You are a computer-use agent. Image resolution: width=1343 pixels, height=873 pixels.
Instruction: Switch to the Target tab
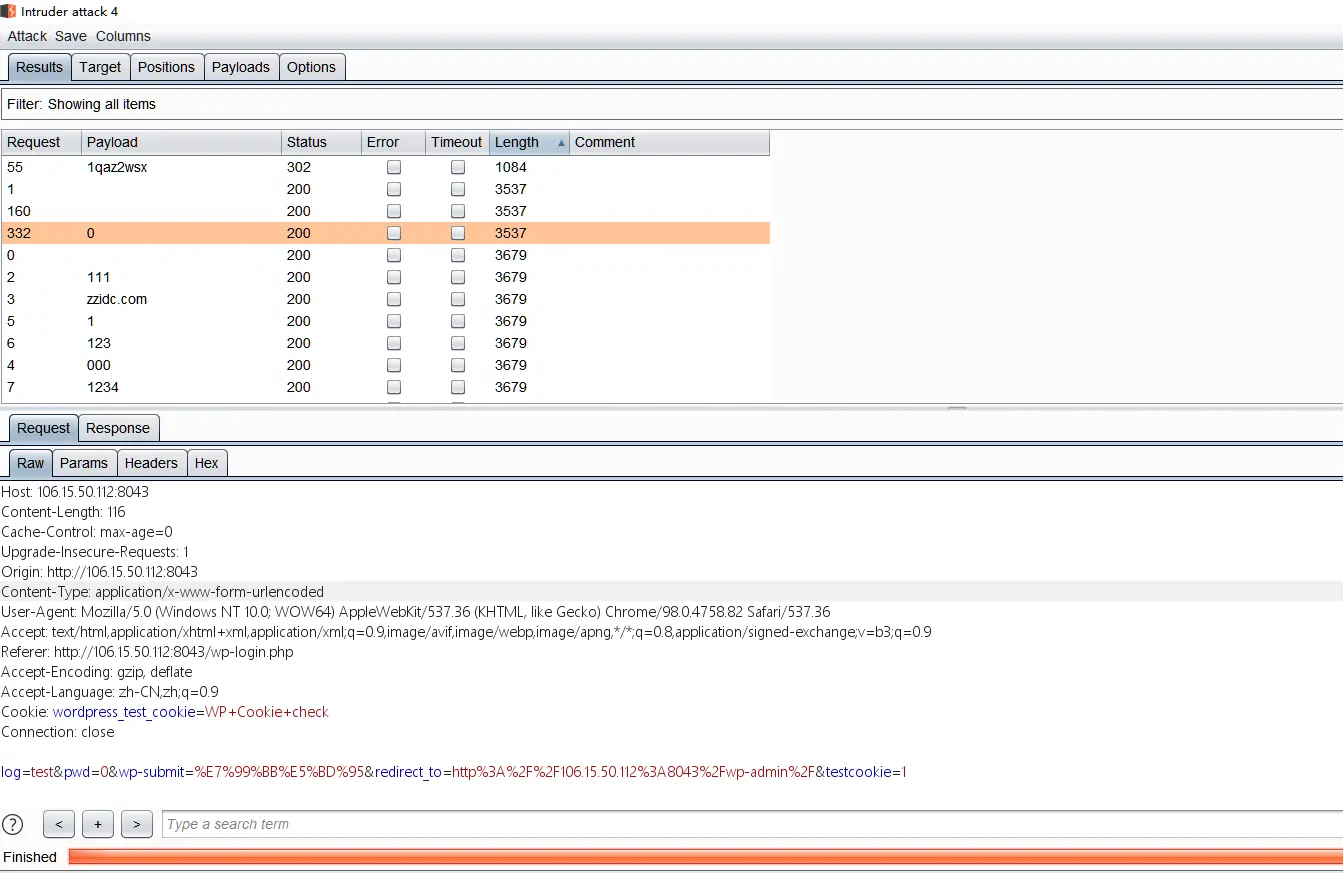click(x=100, y=67)
